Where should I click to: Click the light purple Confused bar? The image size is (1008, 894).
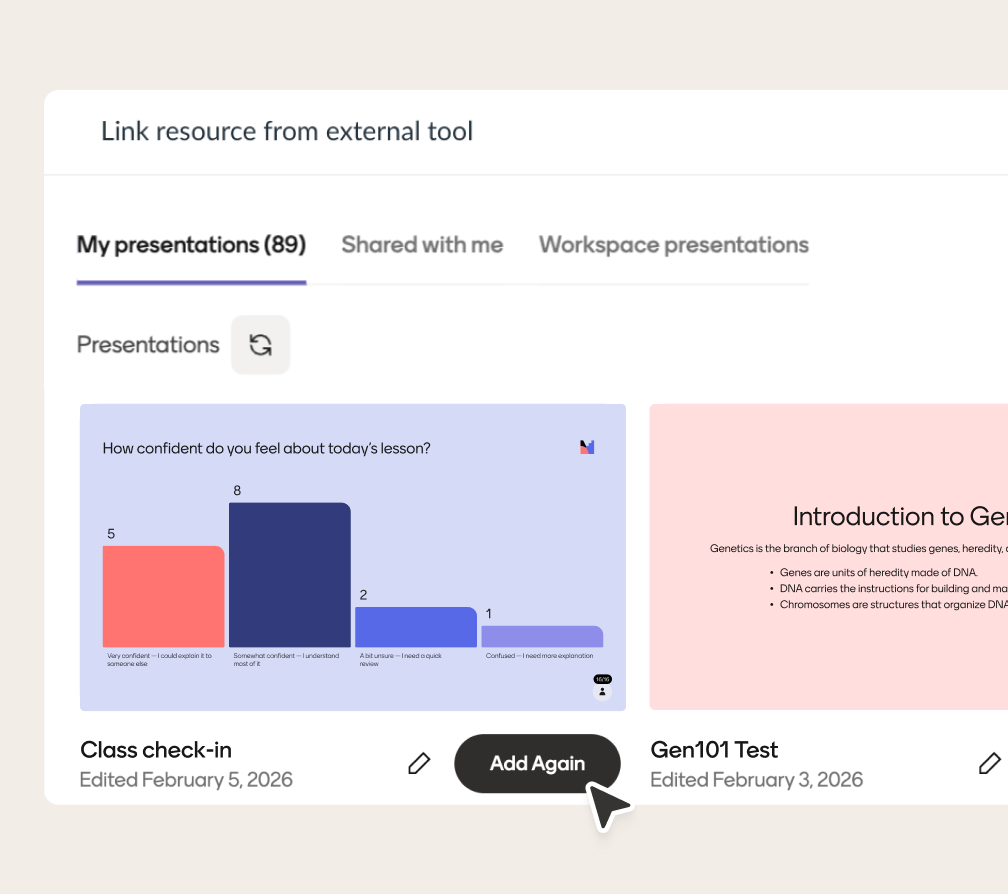pyautogui.click(x=541, y=636)
